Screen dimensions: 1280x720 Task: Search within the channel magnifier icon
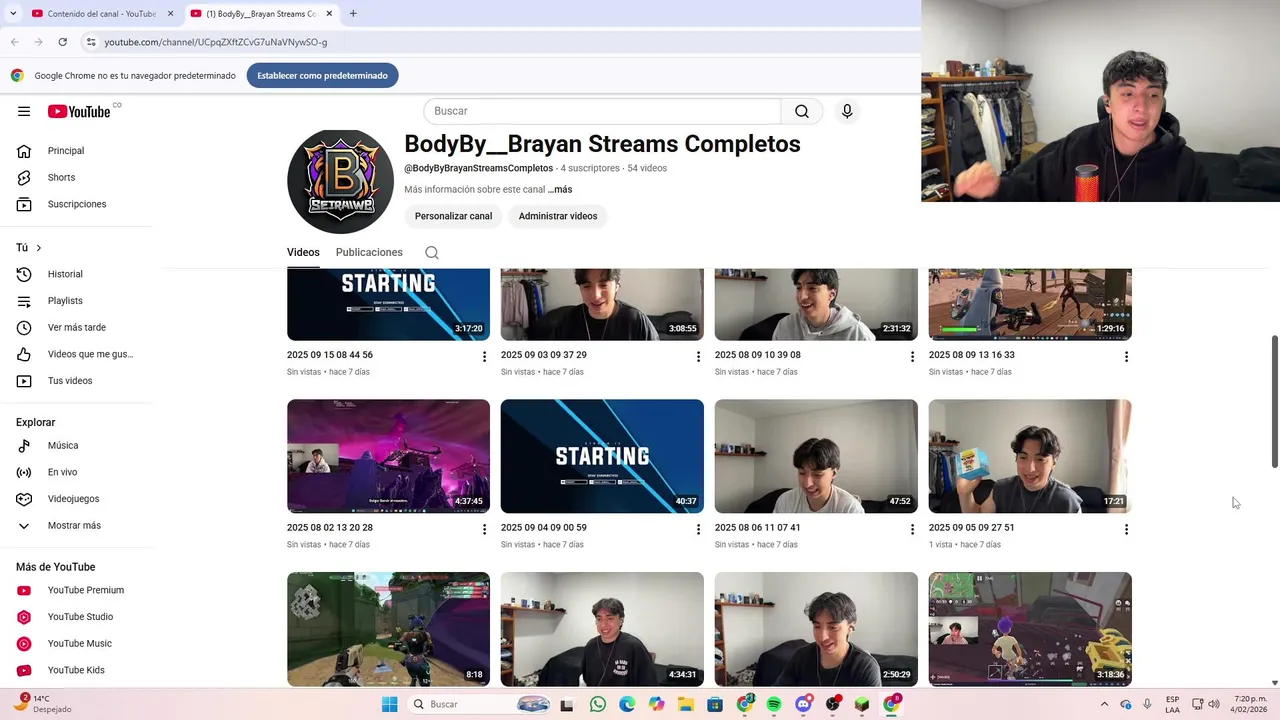pos(432,253)
